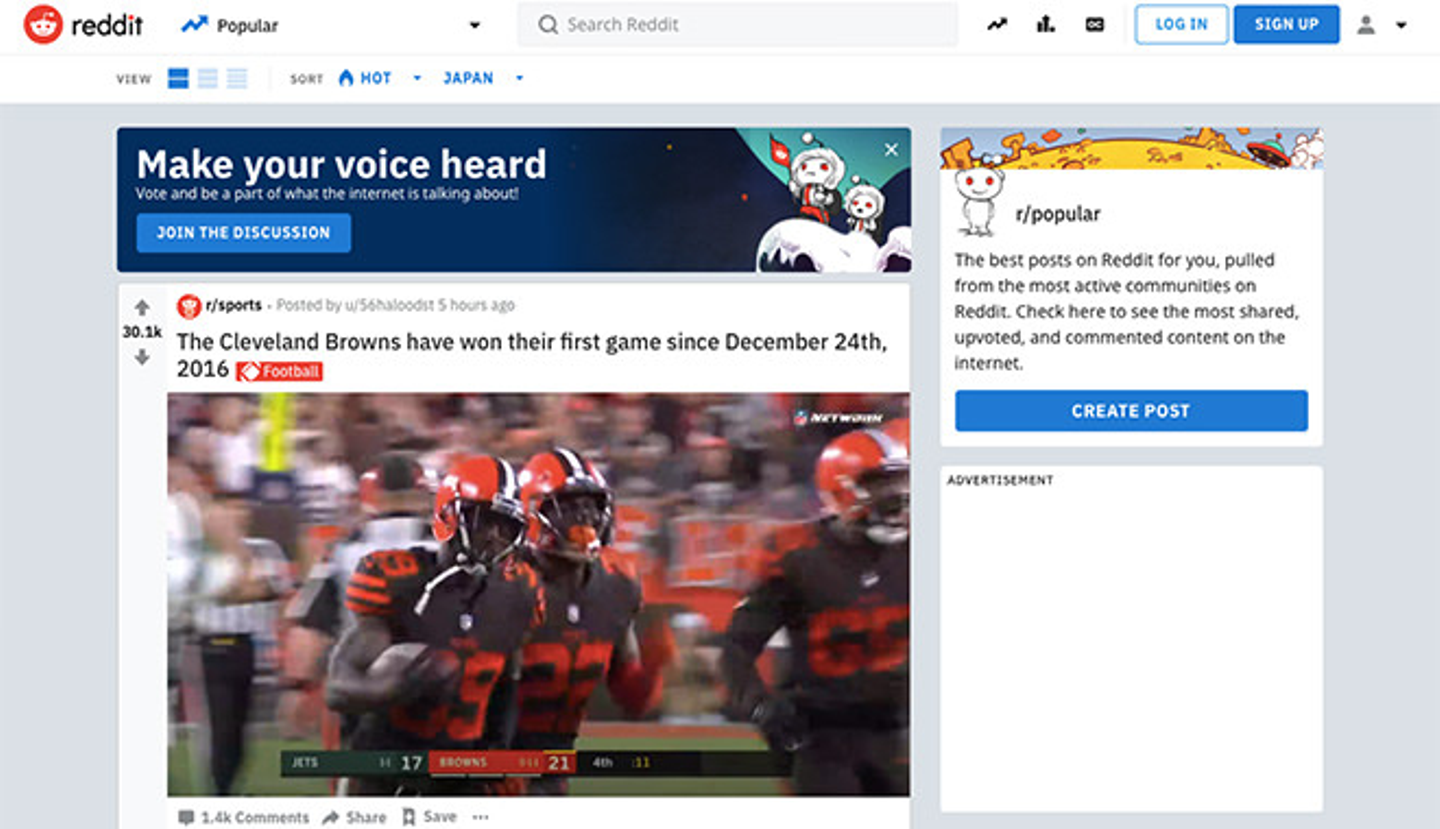Open the Cleveland Browns post title
This screenshot has height=829, width=1440.
531,355
